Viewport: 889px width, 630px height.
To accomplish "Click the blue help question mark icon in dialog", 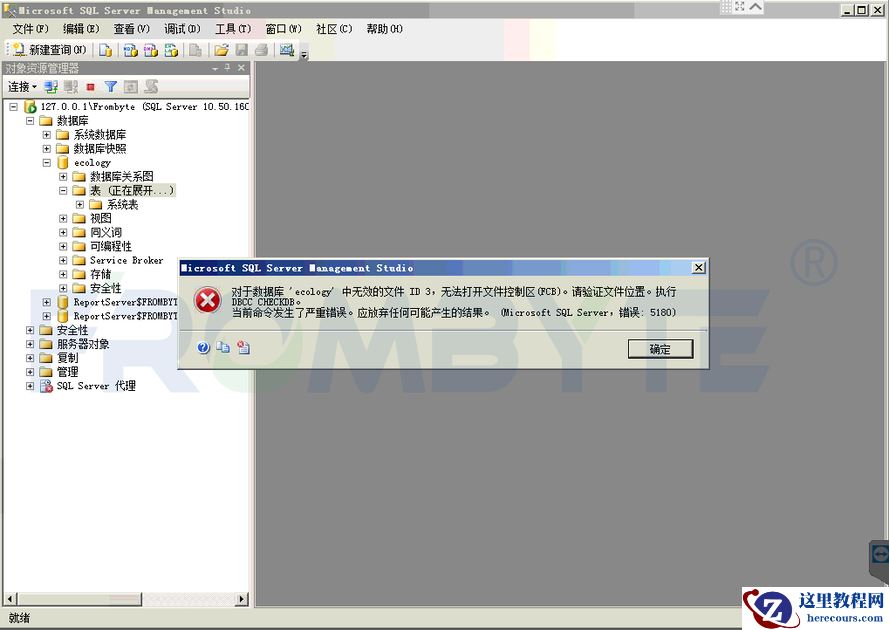I will [x=204, y=348].
